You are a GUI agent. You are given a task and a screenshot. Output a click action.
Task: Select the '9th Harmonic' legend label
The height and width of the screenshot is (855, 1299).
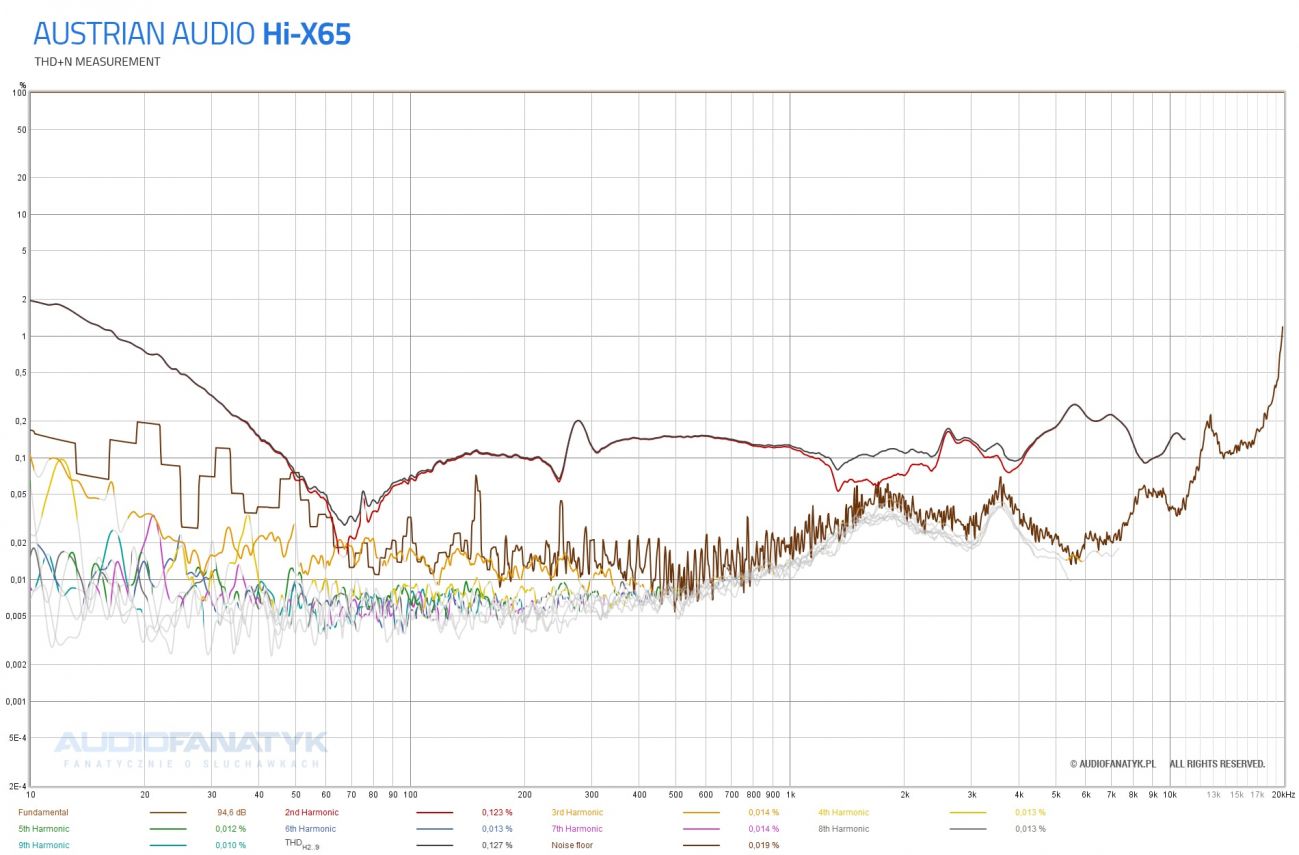44,845
